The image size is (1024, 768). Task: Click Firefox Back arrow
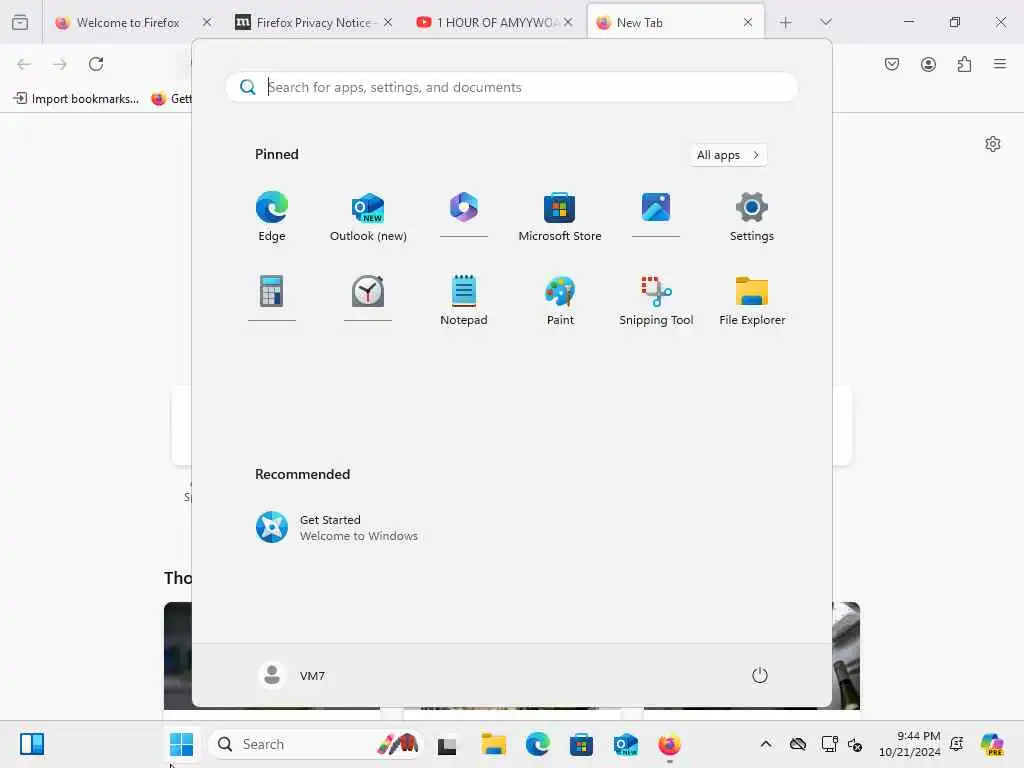point(24,64)
